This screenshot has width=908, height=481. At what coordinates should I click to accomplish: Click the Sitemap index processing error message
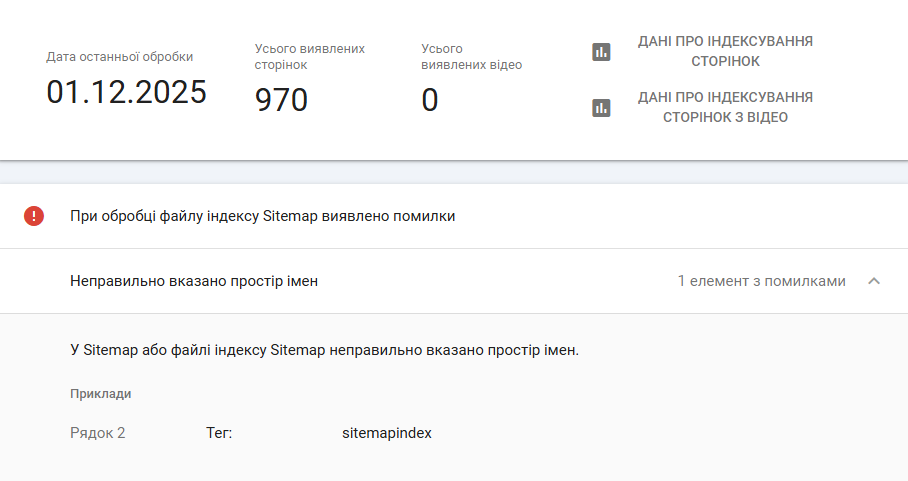point(262,216)
